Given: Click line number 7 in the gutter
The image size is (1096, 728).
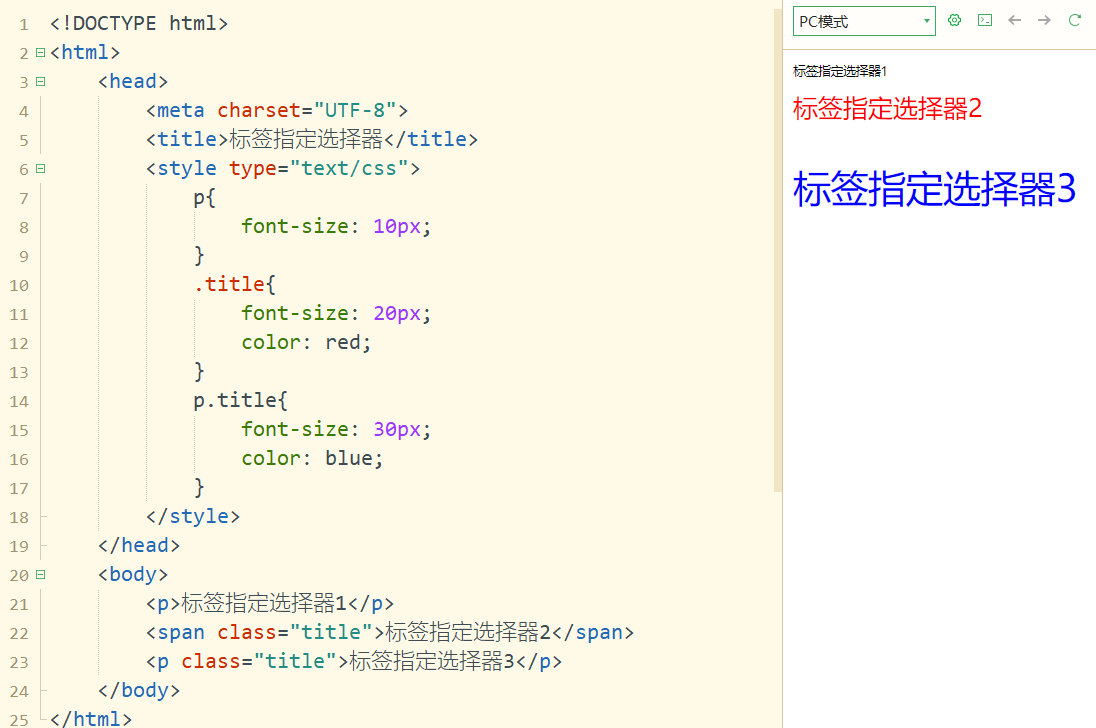Looking at the screenshot, I should point(24,199).
